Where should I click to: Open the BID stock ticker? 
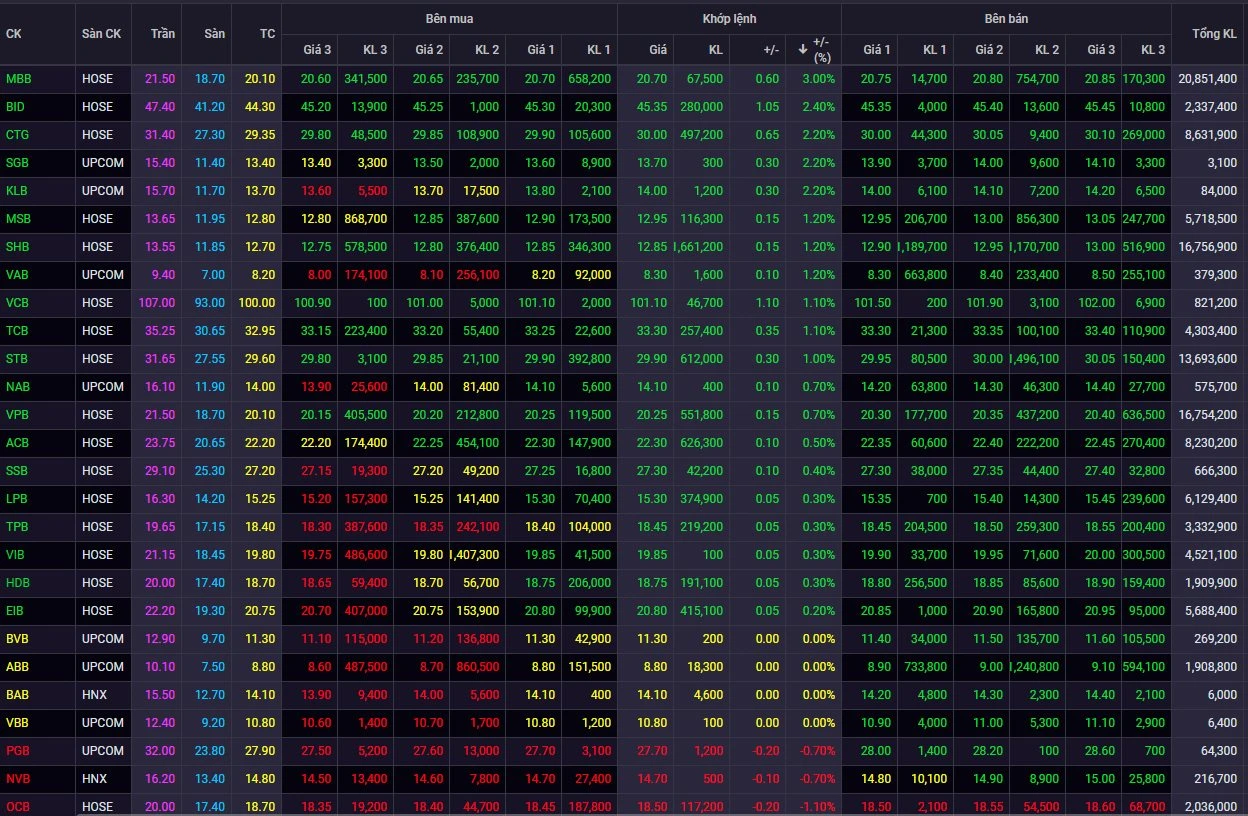point(16,106)
